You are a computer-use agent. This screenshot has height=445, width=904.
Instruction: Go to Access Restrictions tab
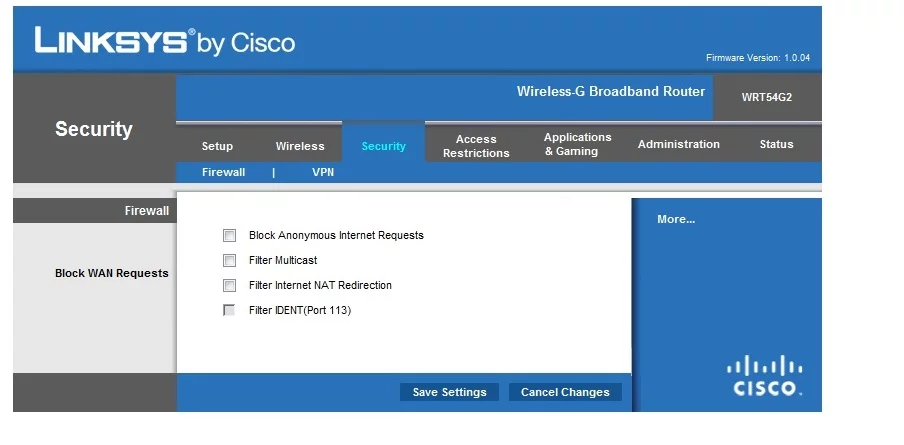click(x=476, y=146)
